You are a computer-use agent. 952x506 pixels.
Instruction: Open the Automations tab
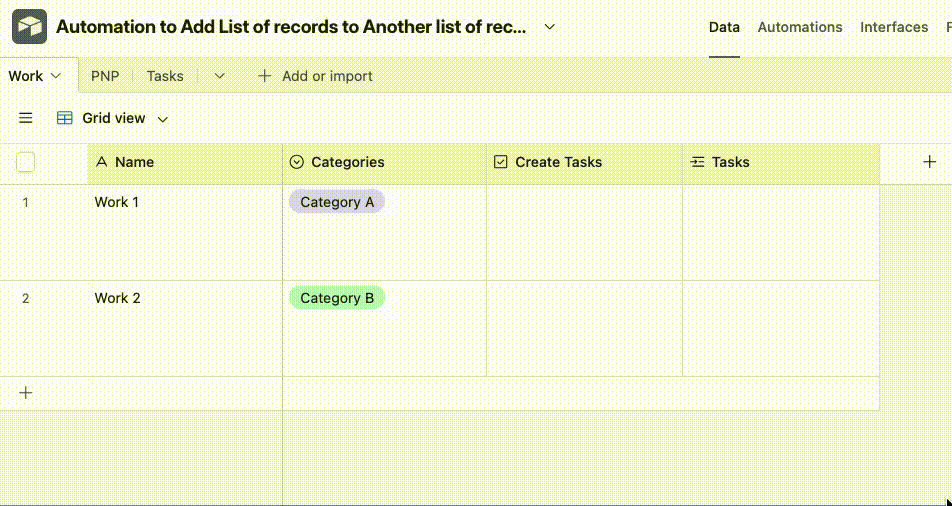800,27
